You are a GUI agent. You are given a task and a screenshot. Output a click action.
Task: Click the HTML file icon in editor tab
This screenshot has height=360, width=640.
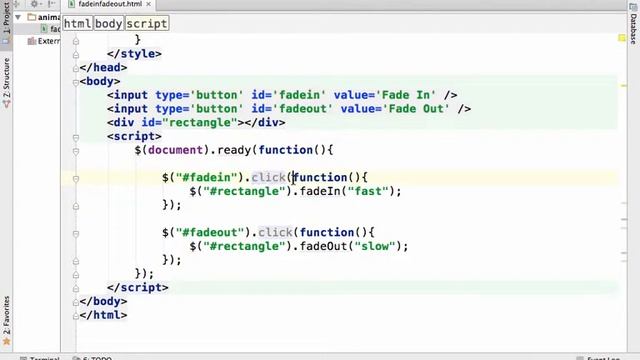tap(72, 4)
